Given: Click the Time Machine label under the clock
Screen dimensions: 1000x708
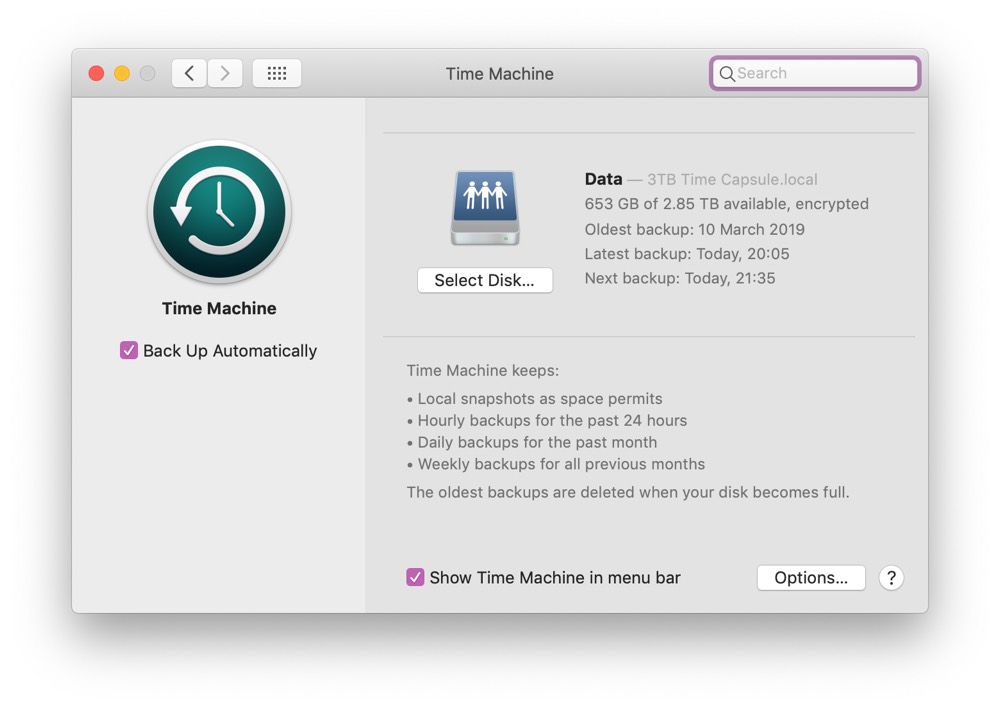Looking at the screenshot, I should coord(219,308).
